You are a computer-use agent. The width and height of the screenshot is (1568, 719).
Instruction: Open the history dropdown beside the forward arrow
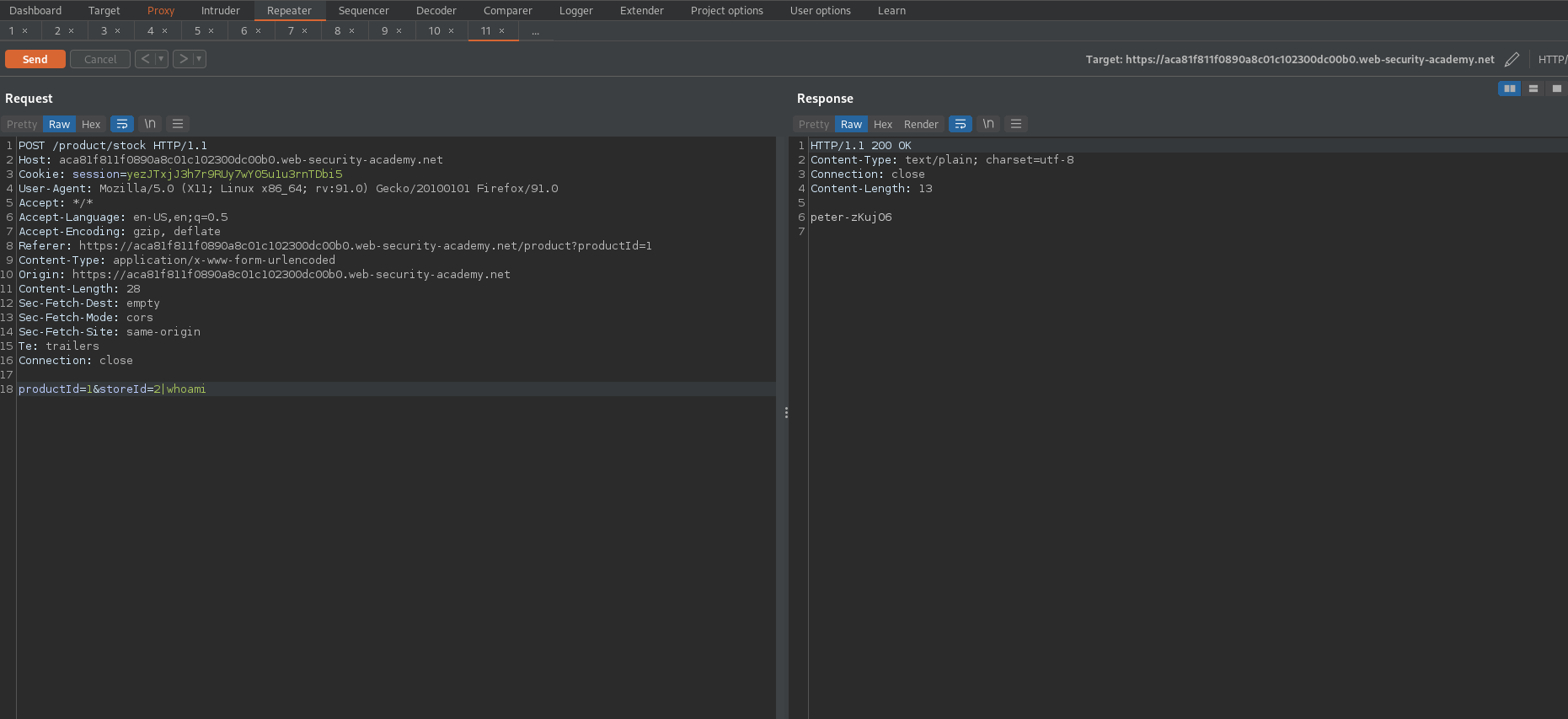[200, 59]
